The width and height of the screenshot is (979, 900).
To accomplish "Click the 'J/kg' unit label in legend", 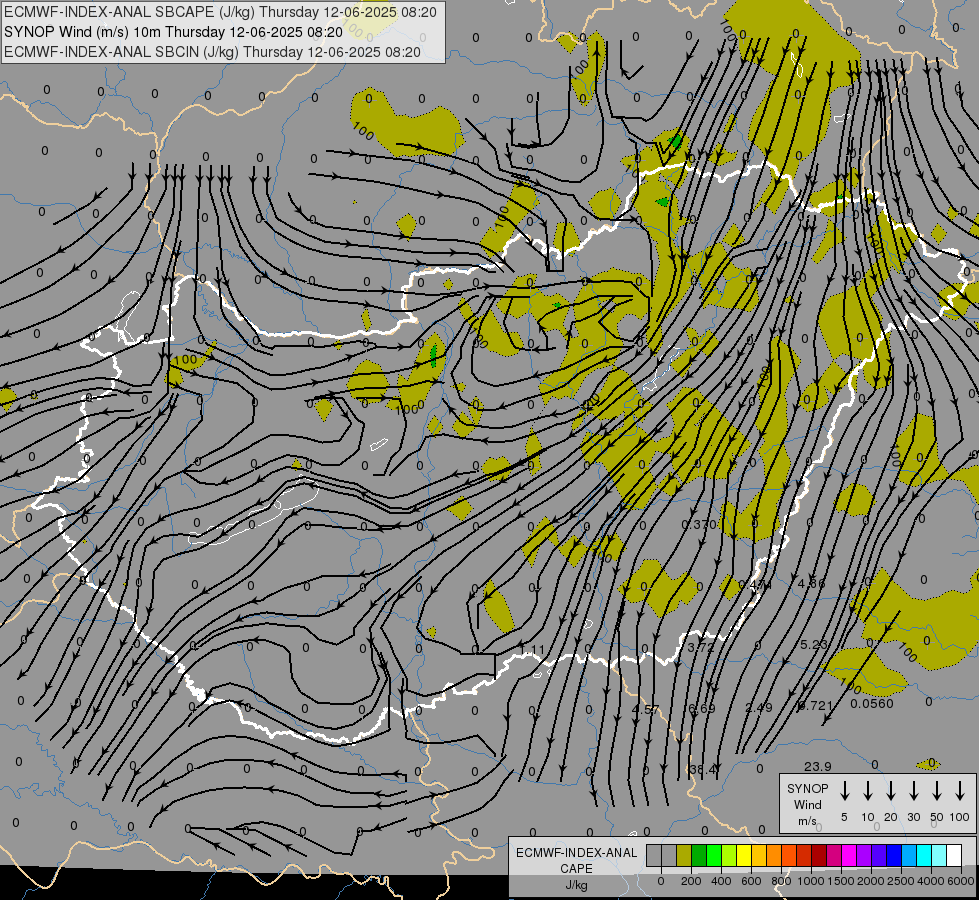I will (x=576, y=885).
